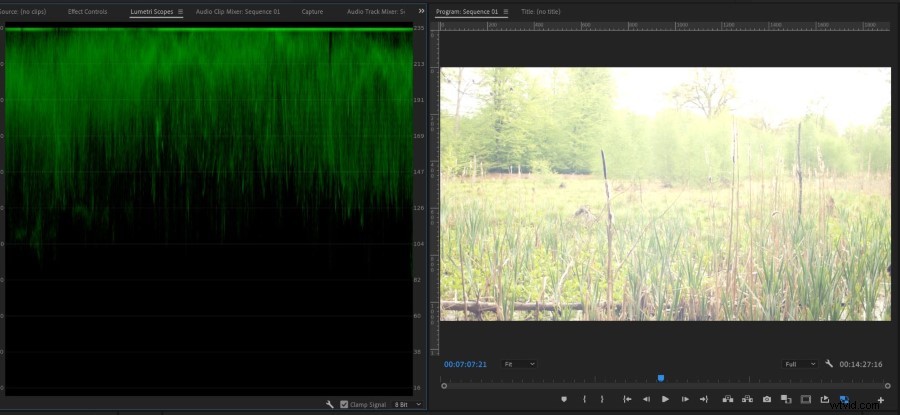Screen dimensions: 900x415
Task: Open the Audio Track Mixer tab
Action: click(376, 11)
